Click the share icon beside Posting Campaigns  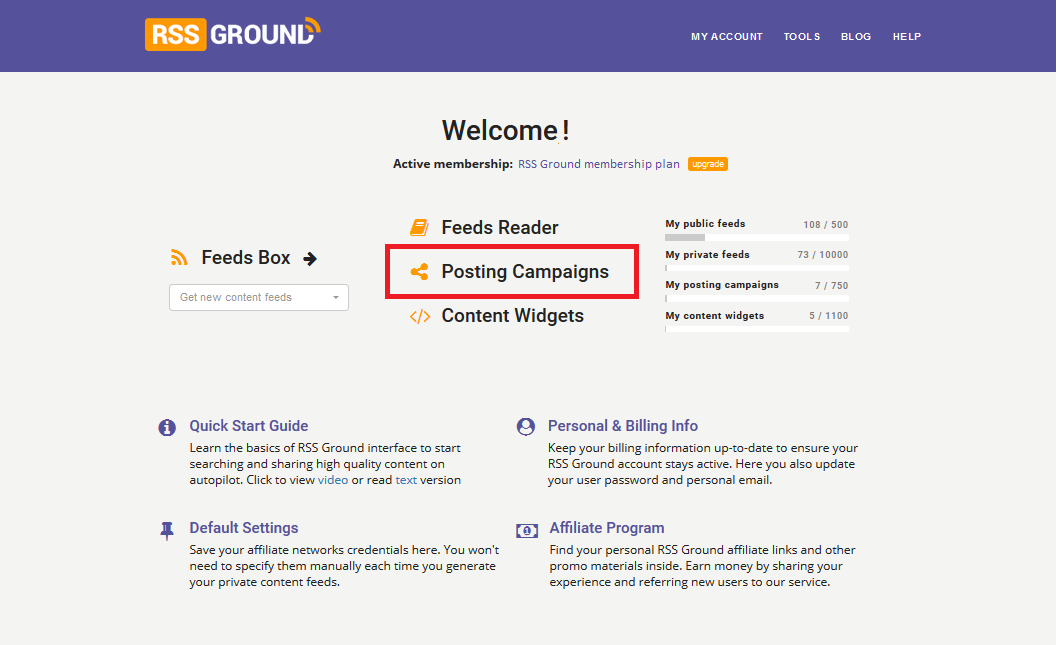click(x=420, y=272)
